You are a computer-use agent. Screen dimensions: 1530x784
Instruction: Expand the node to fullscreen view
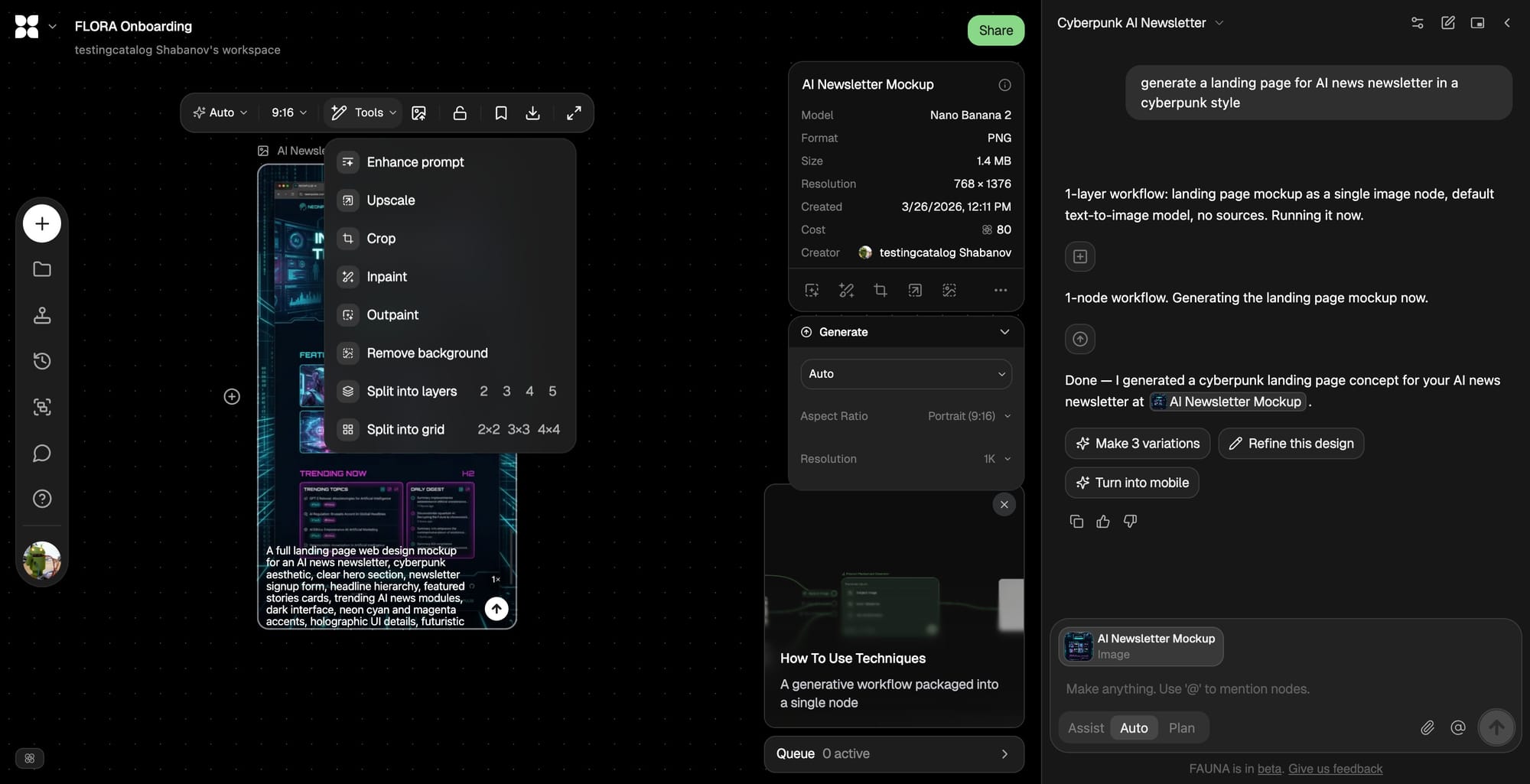coord(574,113)
